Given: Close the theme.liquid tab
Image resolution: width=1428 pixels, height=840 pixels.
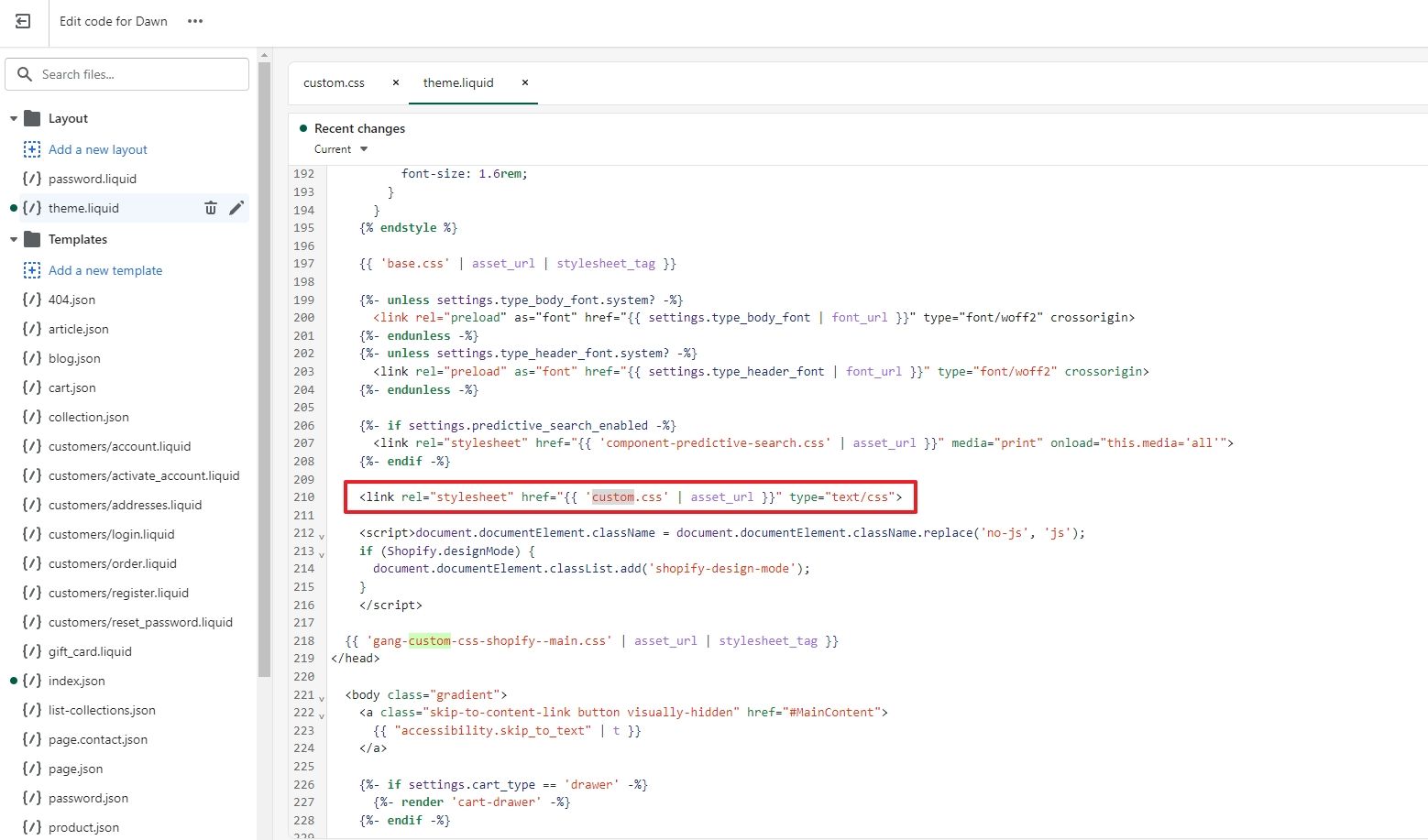Looking at the screenshot, I should [x=525, y=82].
